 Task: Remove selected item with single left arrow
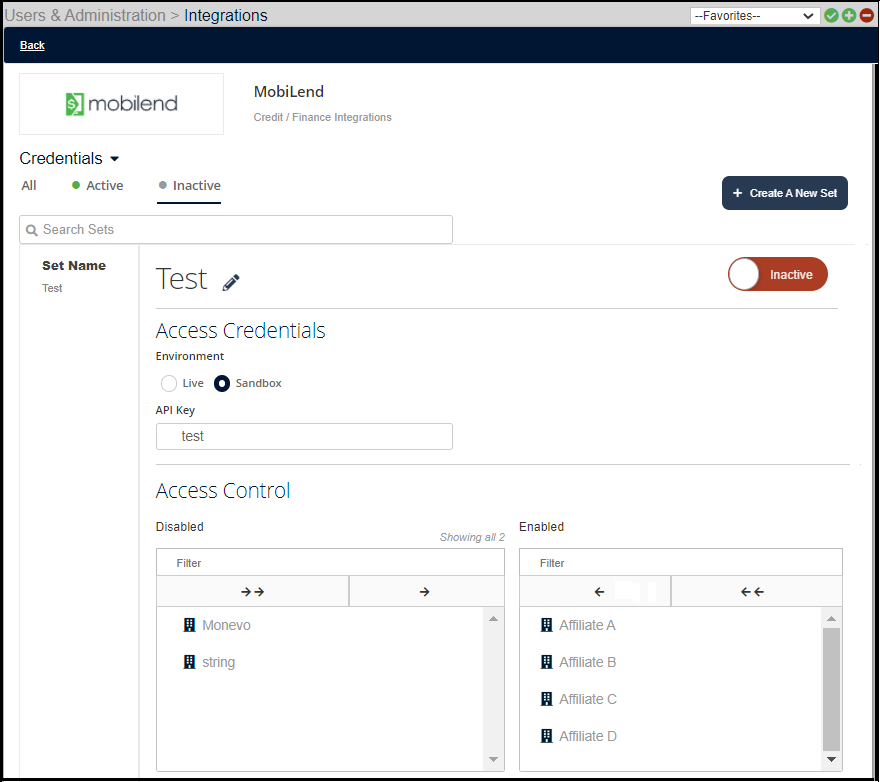[595, 592]
